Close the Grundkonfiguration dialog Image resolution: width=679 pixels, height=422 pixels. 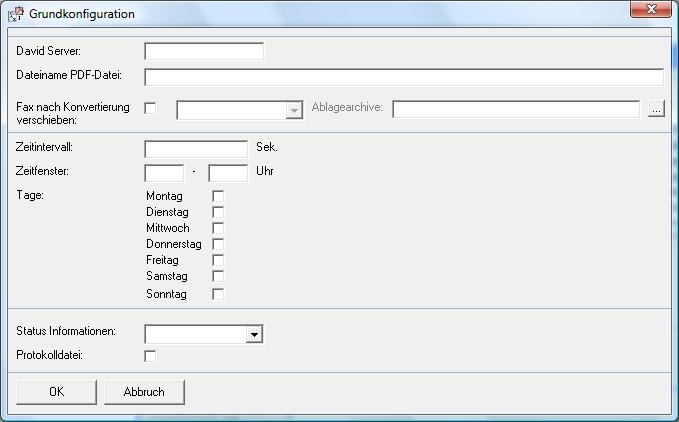650,9
